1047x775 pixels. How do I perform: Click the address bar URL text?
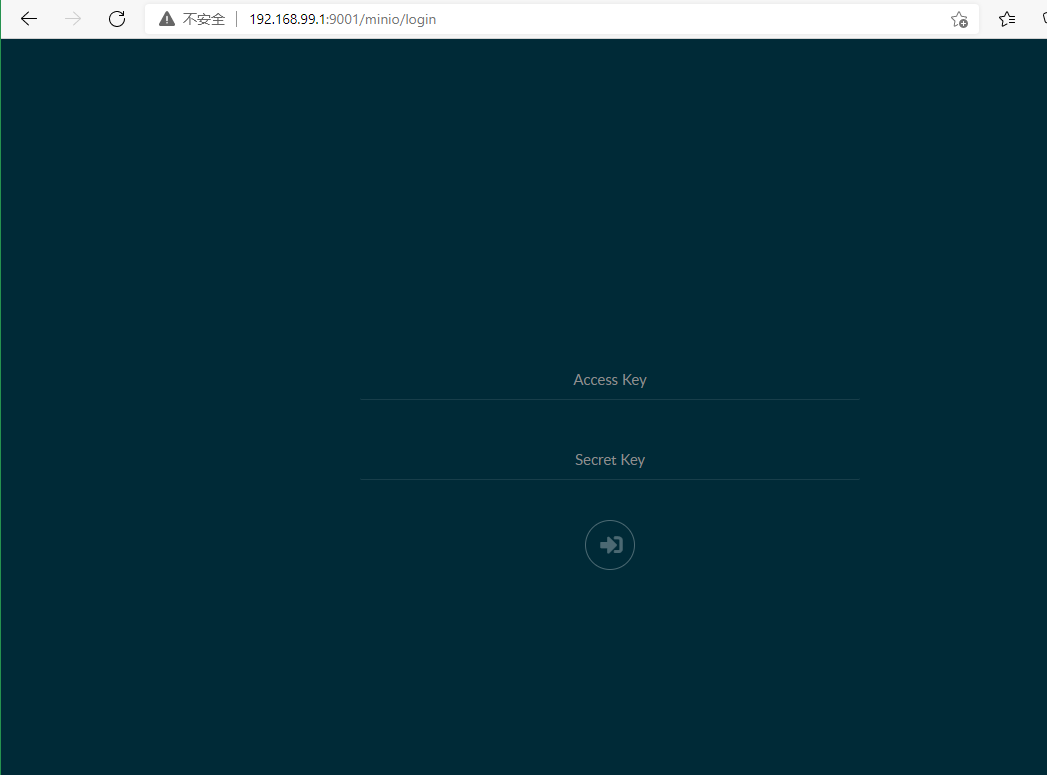(x=342, y=19)
